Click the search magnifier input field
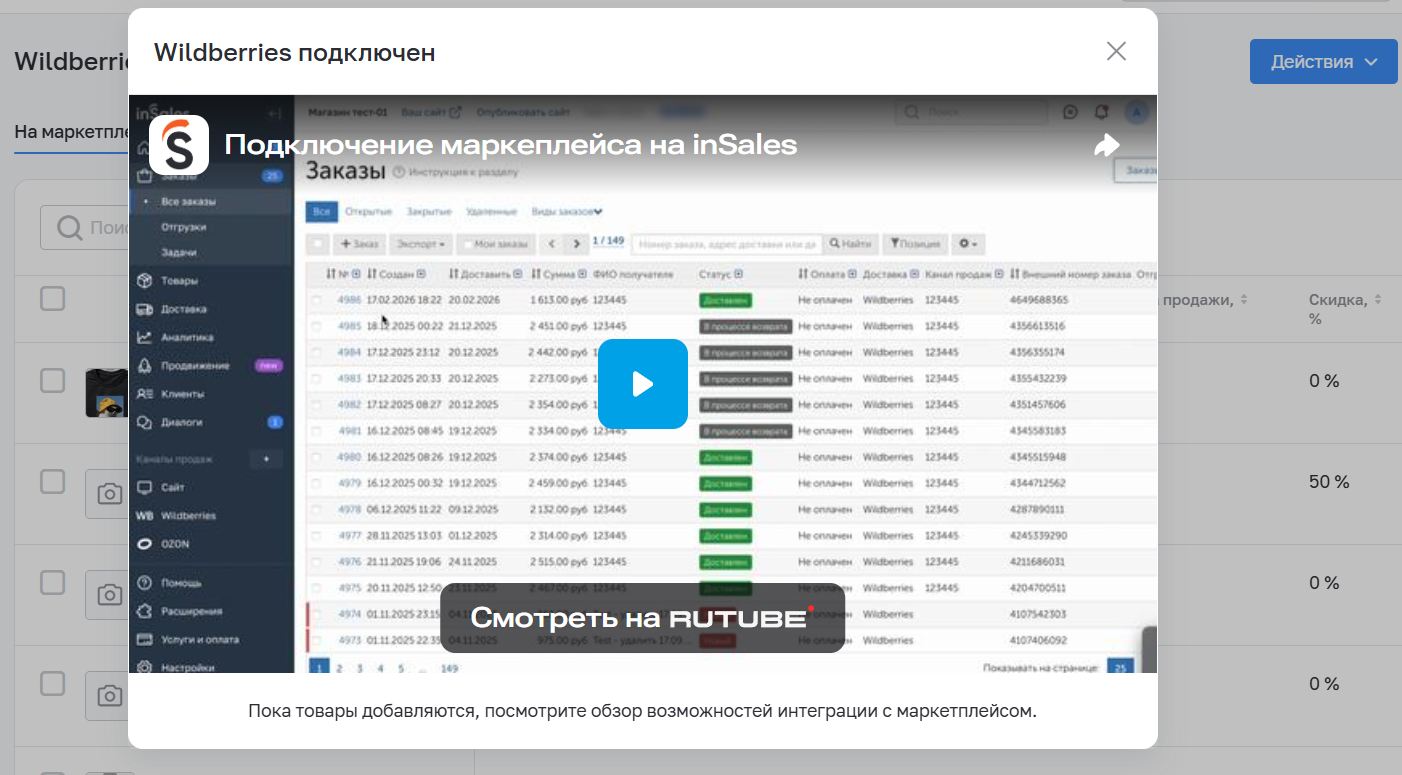The width and height of the screenshot is (1402, 775). [86, 228]
